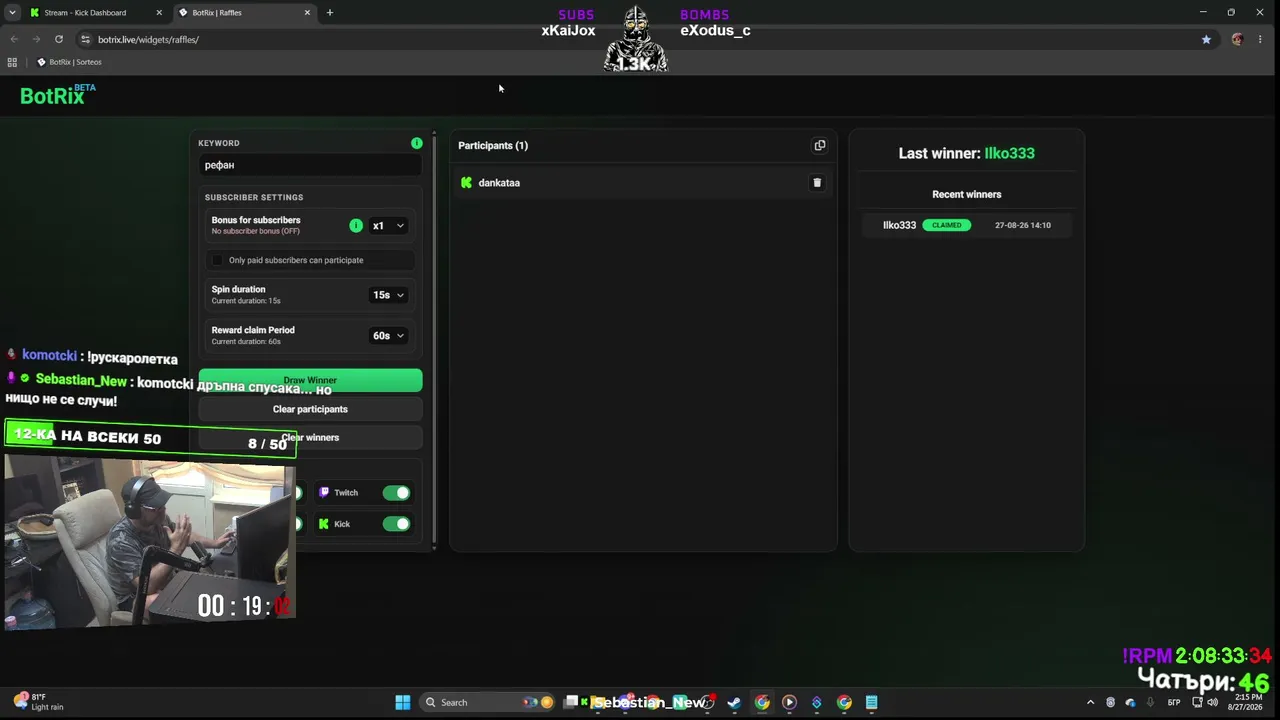Click the browser address bar URL

pyautogui.click(x=148, y=39)
